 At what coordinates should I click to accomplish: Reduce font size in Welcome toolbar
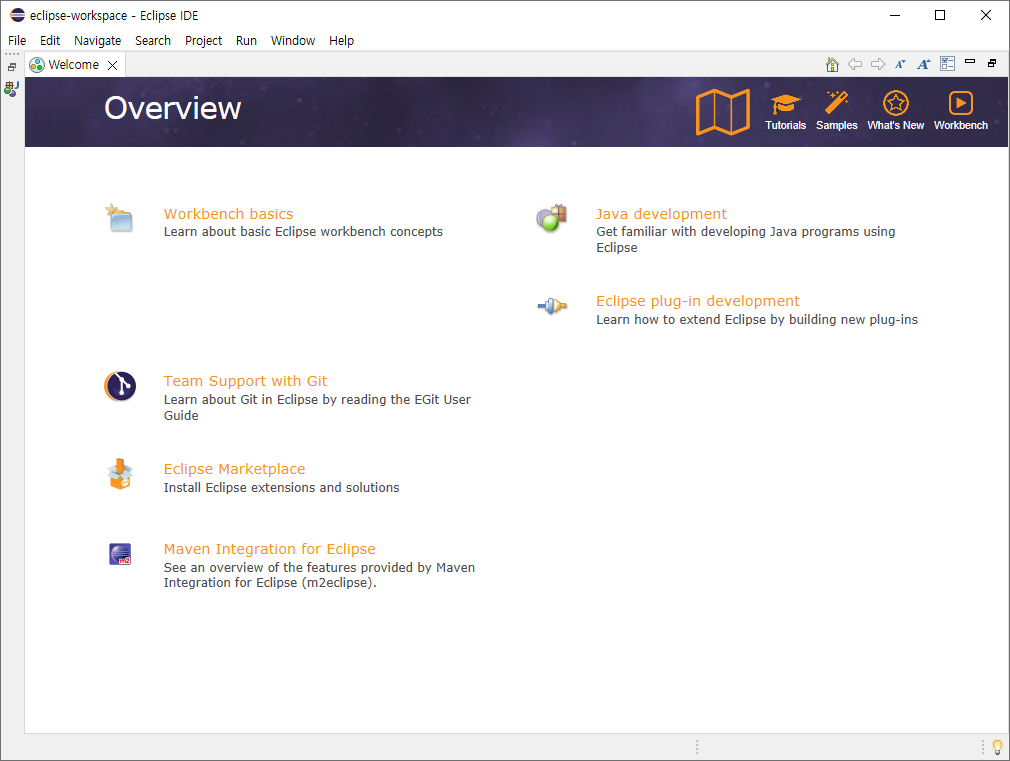900,64
